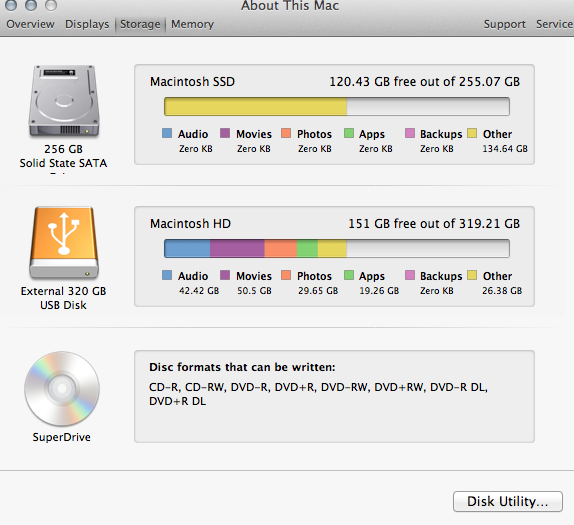Click the 256 GB internal drive icon
The image size is (574, 525).
point(64,101)
